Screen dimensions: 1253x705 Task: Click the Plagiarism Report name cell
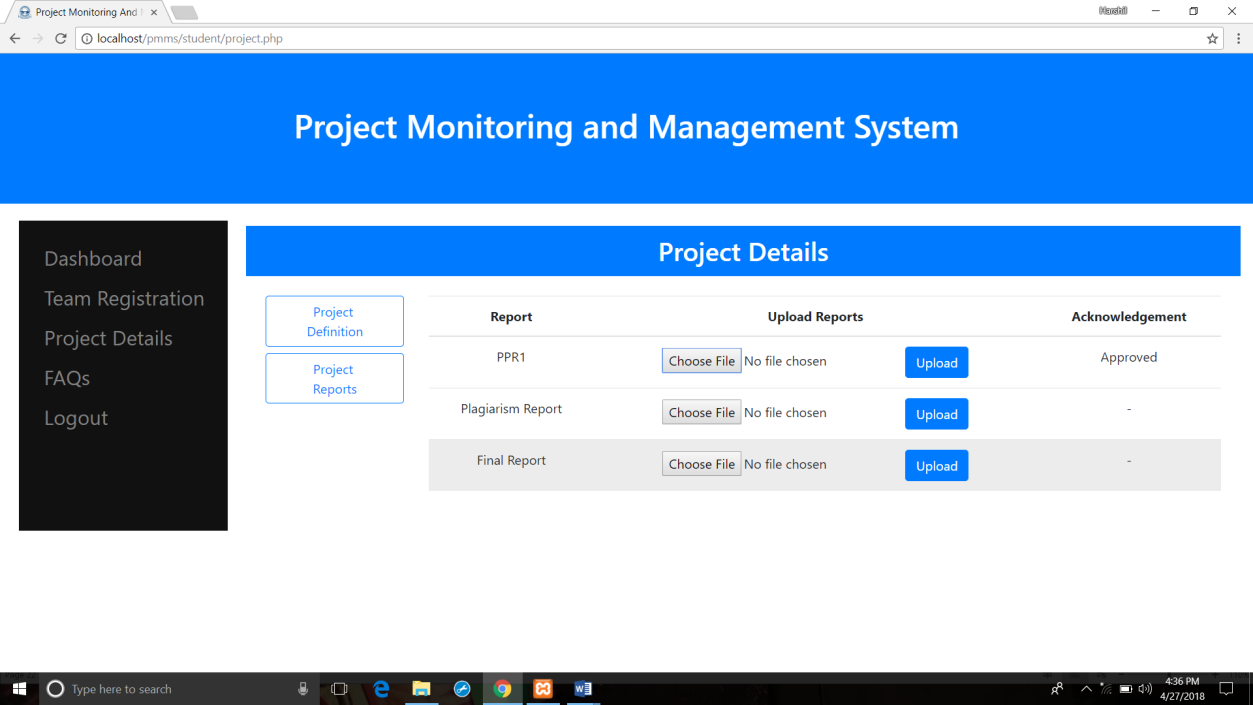[x=511, y=409]
